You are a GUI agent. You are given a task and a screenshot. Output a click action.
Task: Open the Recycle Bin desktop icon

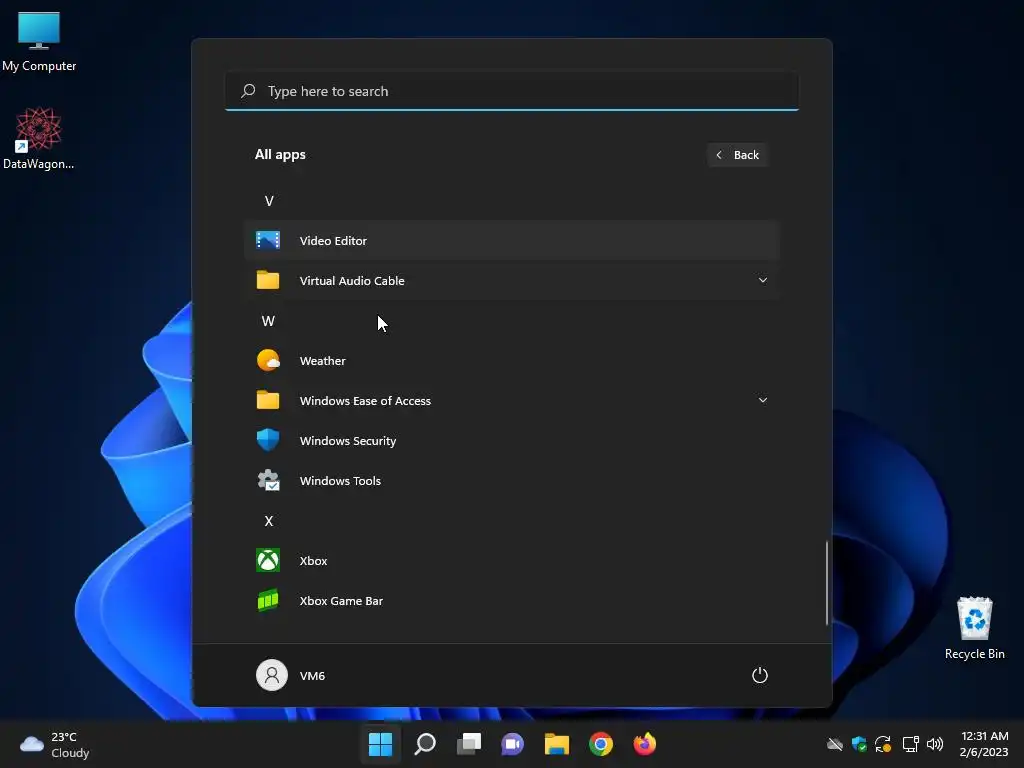pos(974,628)
